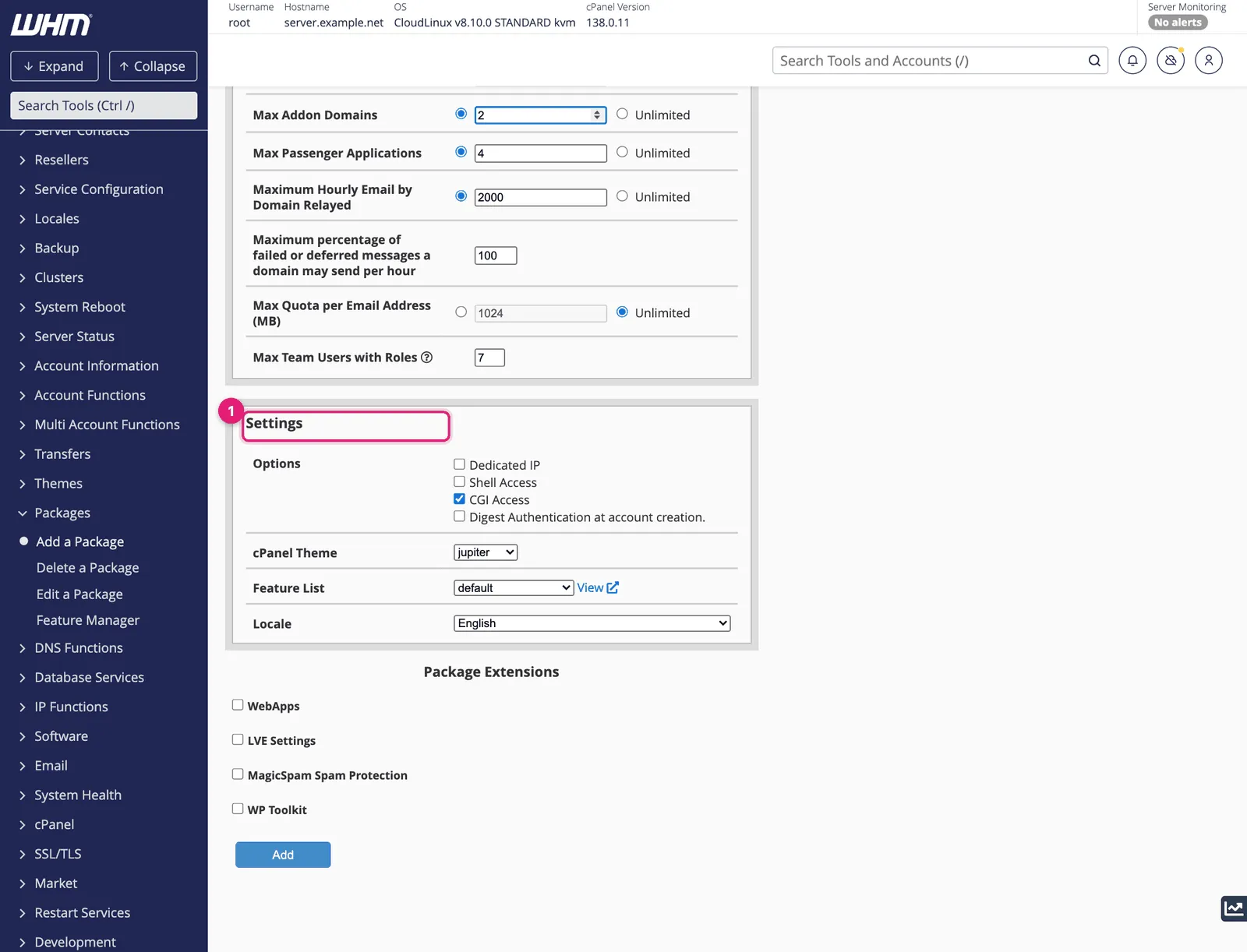1247x952 pixels.
Task: Choose numeric radio for Max Quota per Email
Action: tap(461, 312)
